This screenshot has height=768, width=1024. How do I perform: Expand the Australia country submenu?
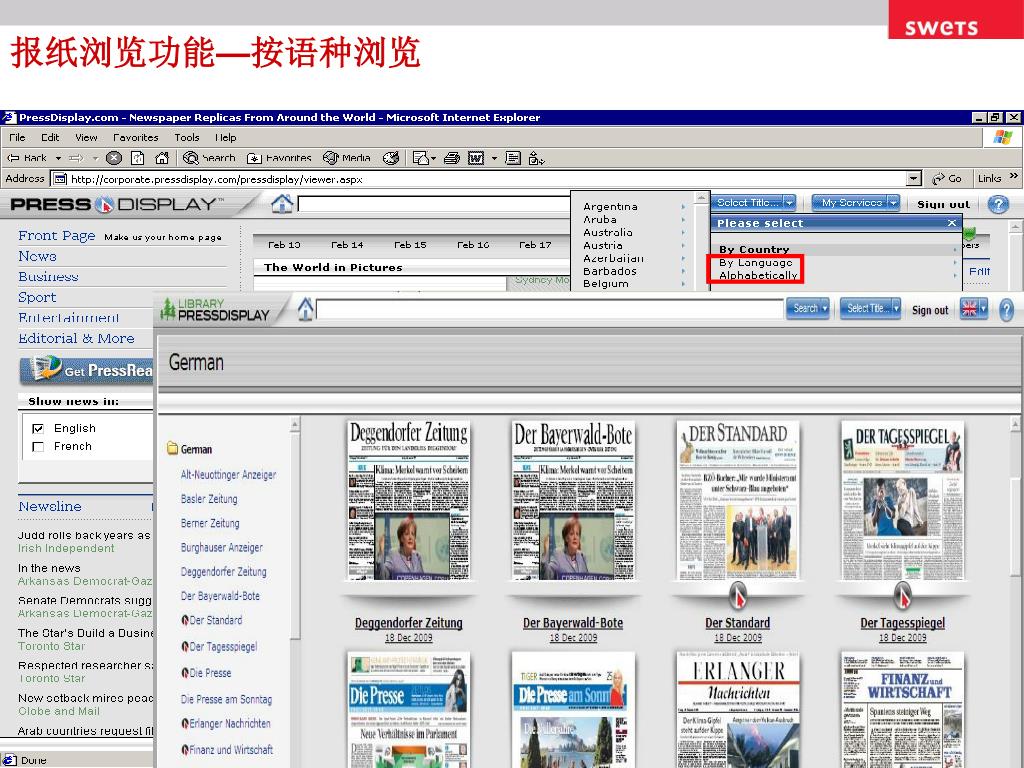(x=683, y=232)
